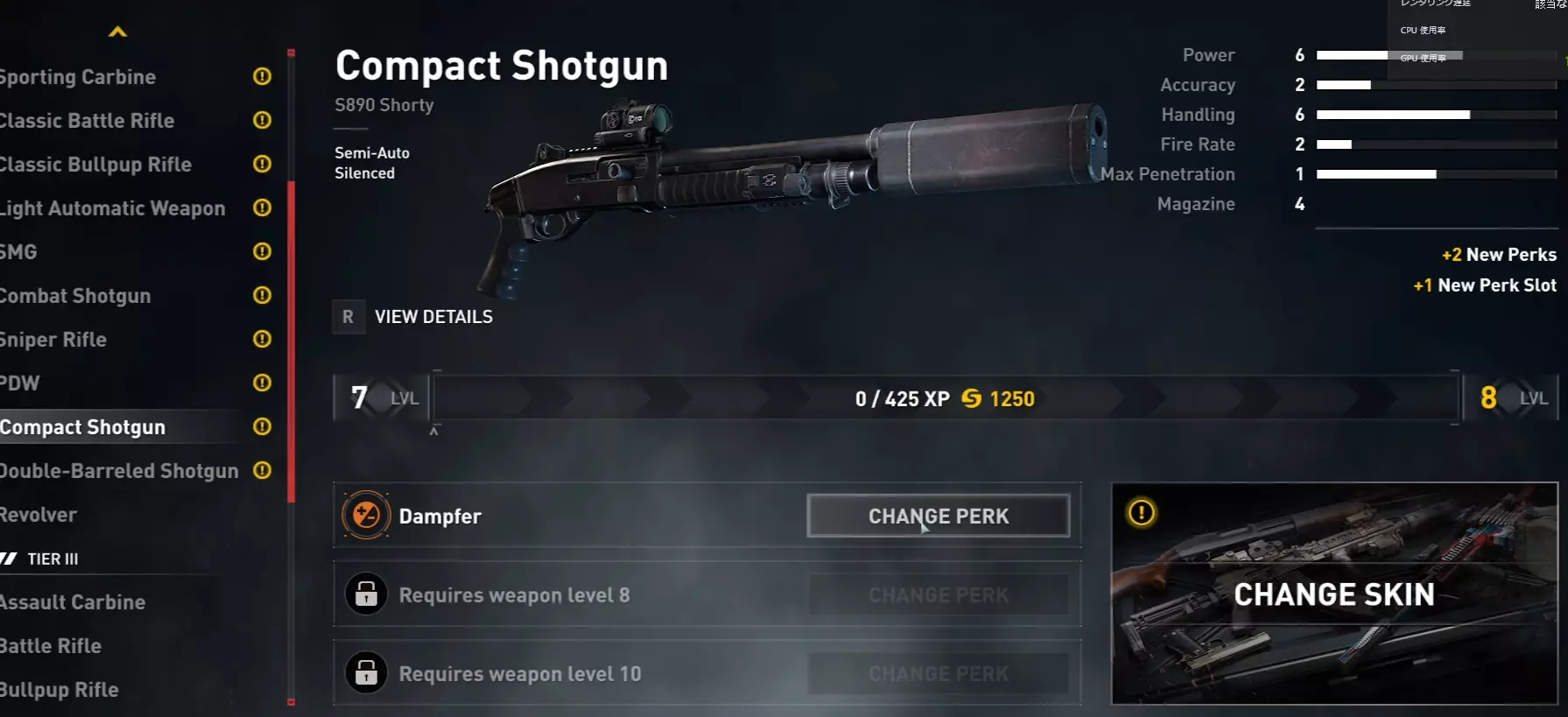Click the lock icon for weapon level 10

pyautogui.click(x=366, y=673)
